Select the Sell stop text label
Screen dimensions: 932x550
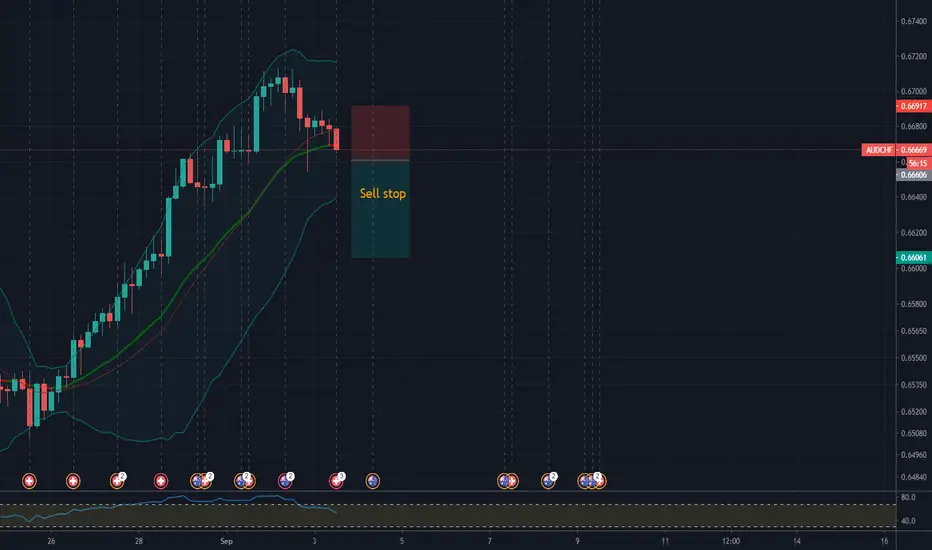tap(383, 193)
